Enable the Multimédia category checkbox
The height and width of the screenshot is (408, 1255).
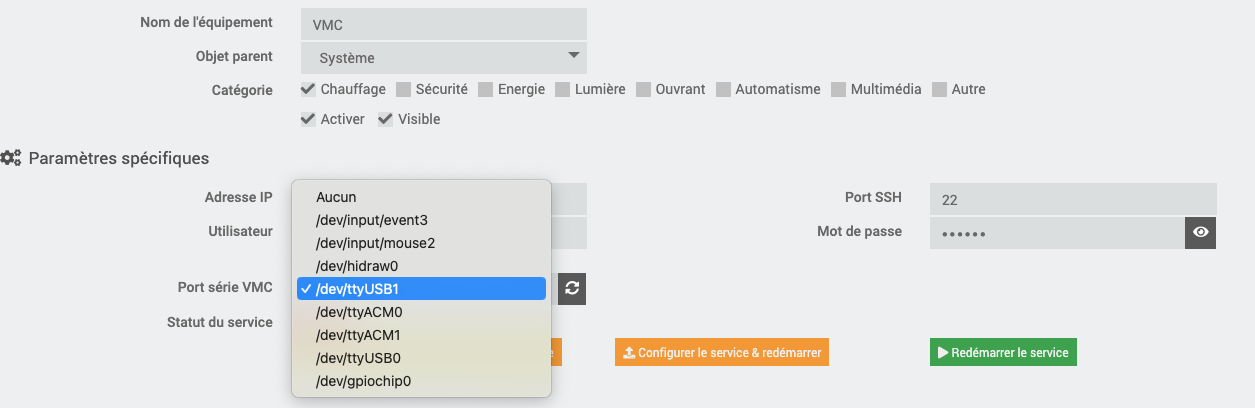coord(839,89)
